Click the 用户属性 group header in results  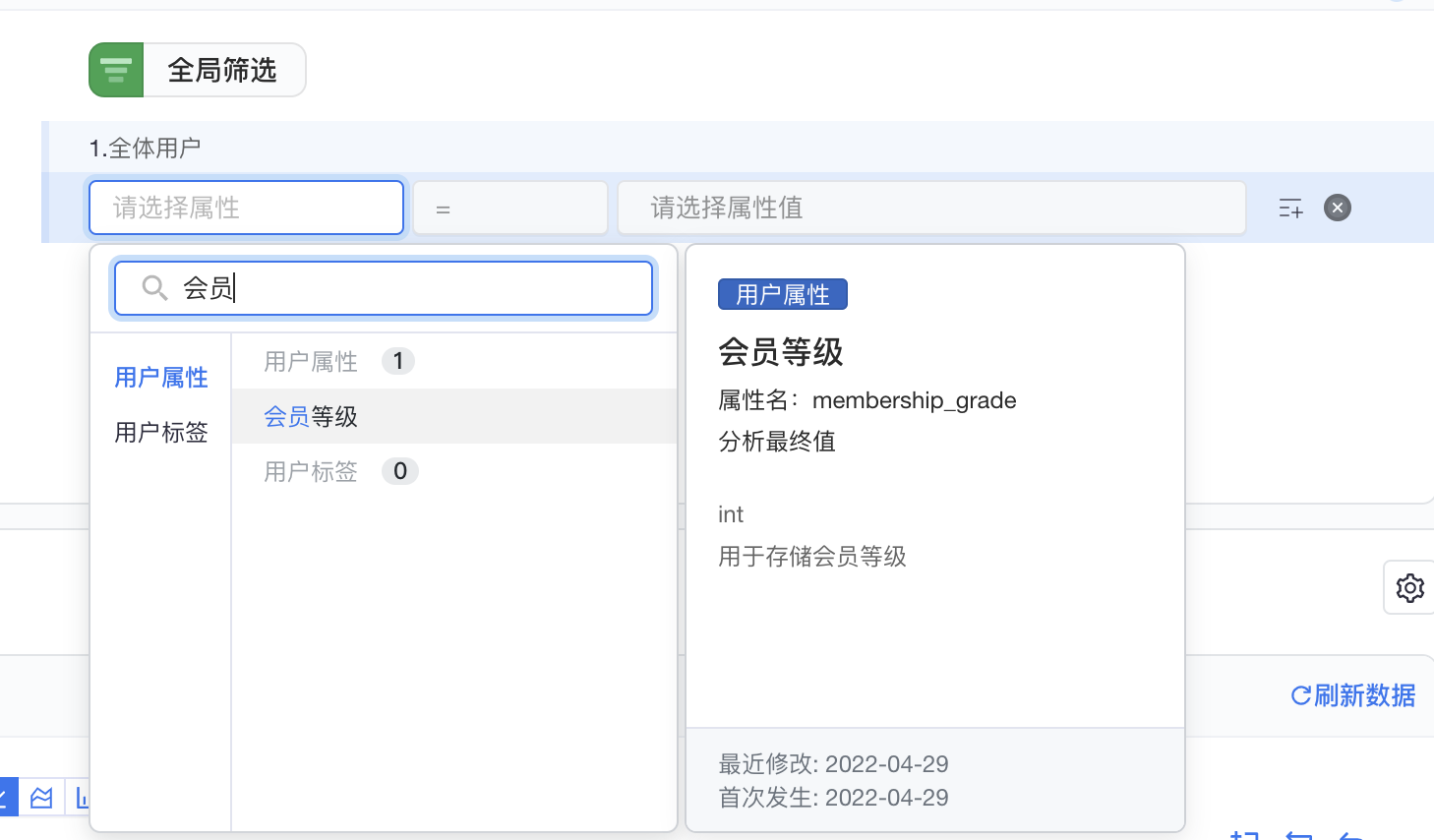[311, 362]
